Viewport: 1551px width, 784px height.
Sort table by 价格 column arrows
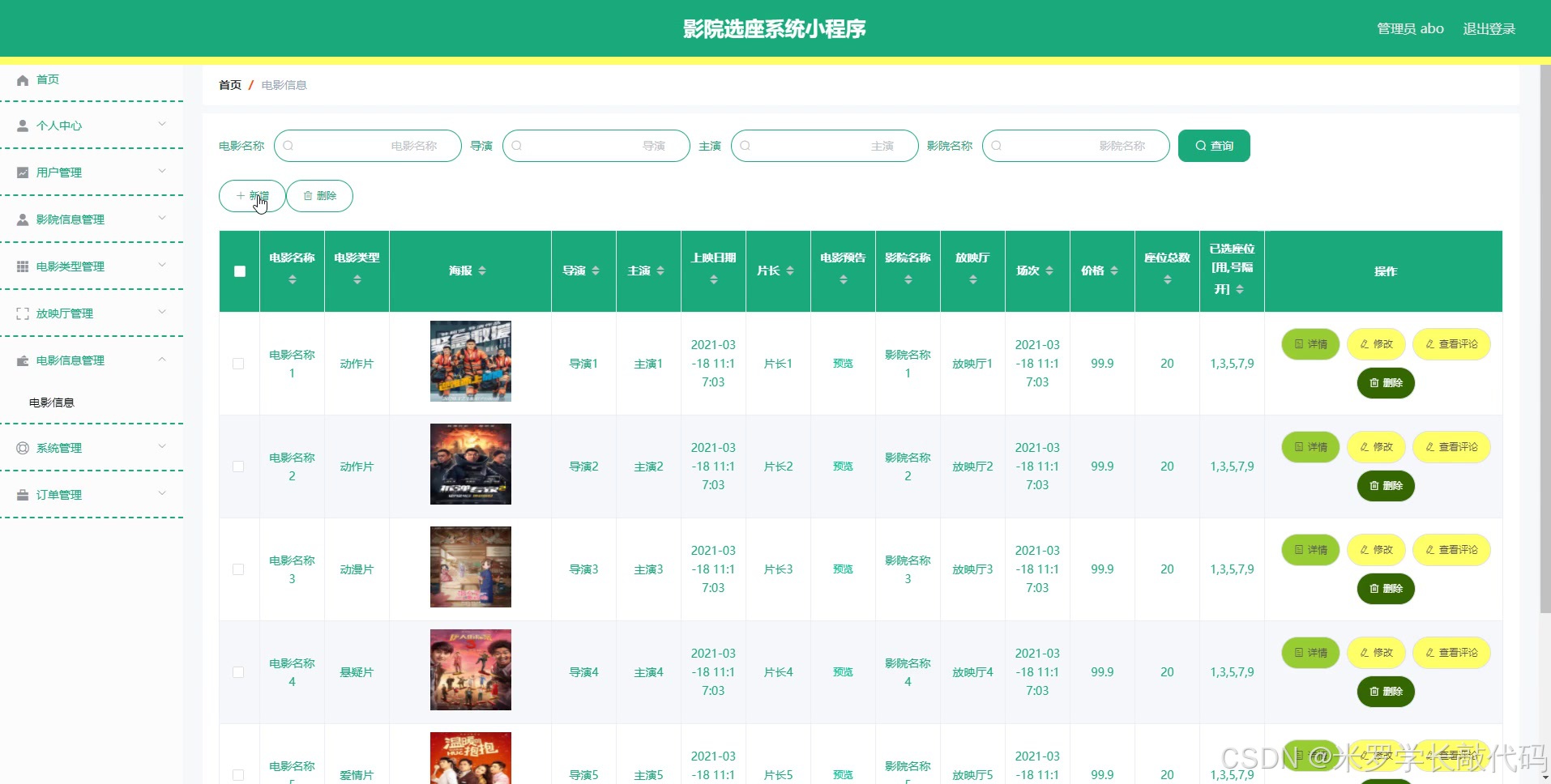(x=1114, y=271)
